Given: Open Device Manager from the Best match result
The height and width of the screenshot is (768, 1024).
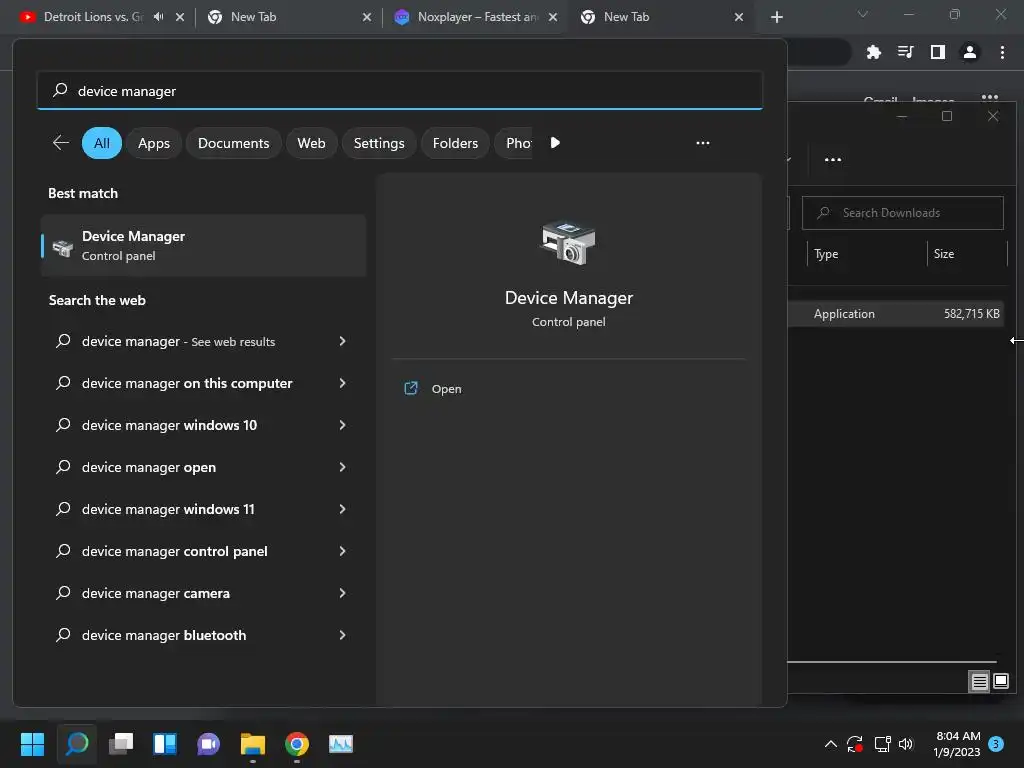Looking at the screenshot, I should tap(203, 246).
